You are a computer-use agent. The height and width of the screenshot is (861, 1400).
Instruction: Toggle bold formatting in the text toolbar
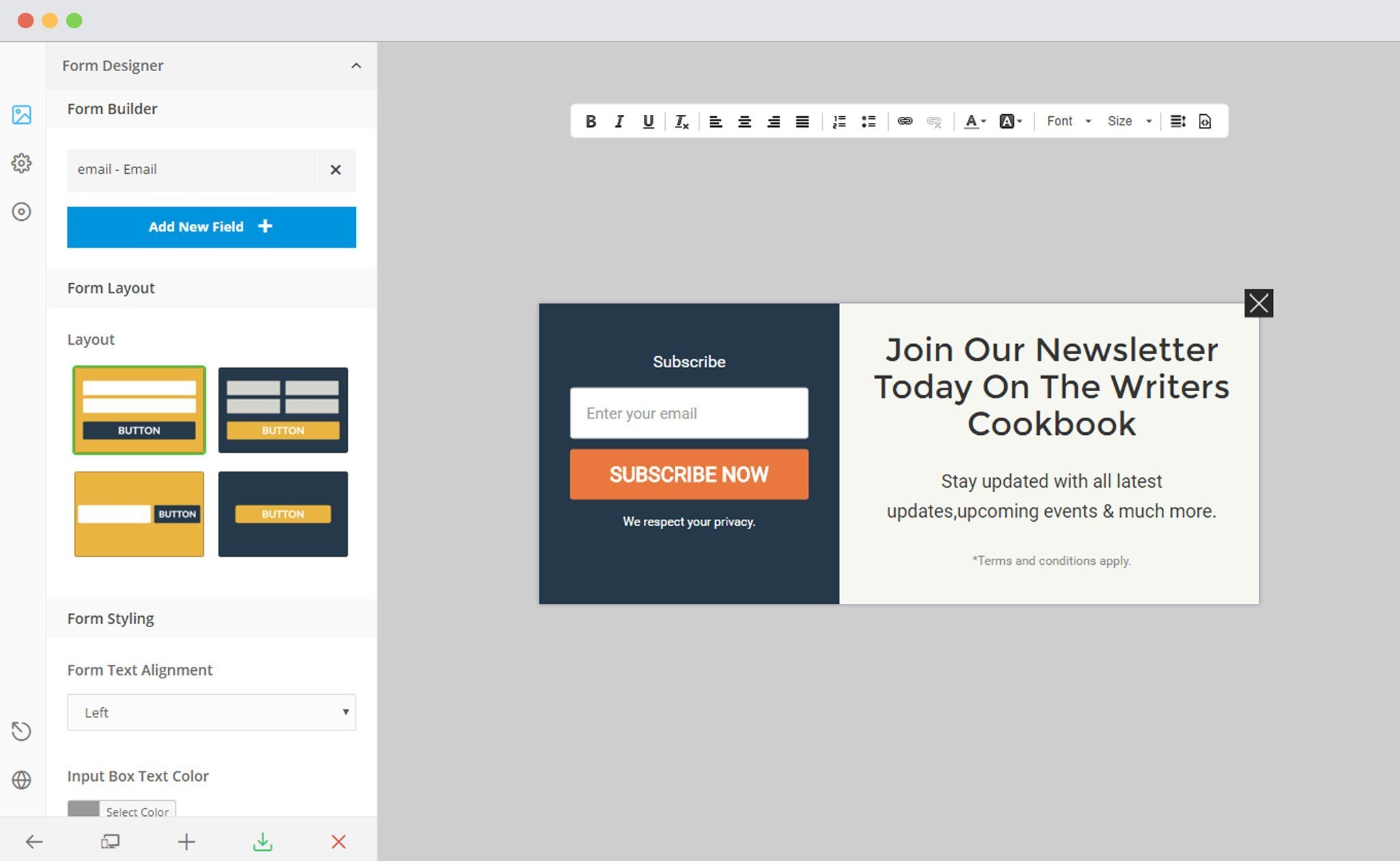pyautogui.click(x=591, y=121)
